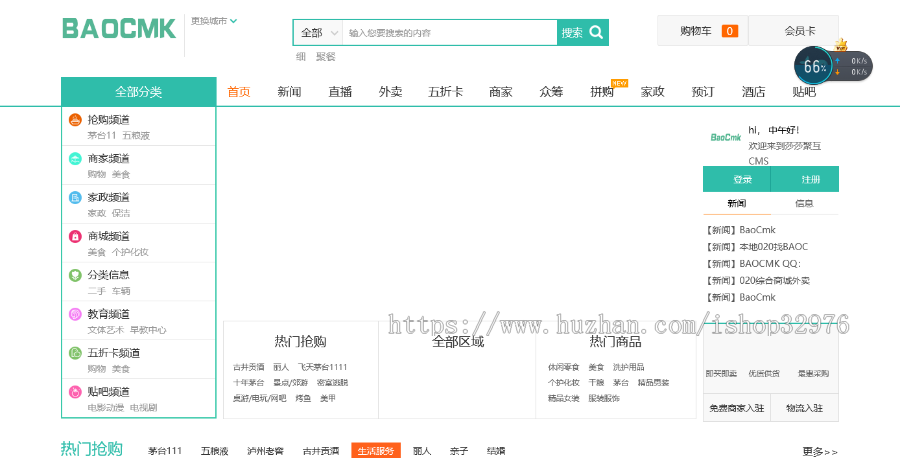900x460 pixels.
Task: Open the 众筹 nav item
Action: (x=551, y=92)
